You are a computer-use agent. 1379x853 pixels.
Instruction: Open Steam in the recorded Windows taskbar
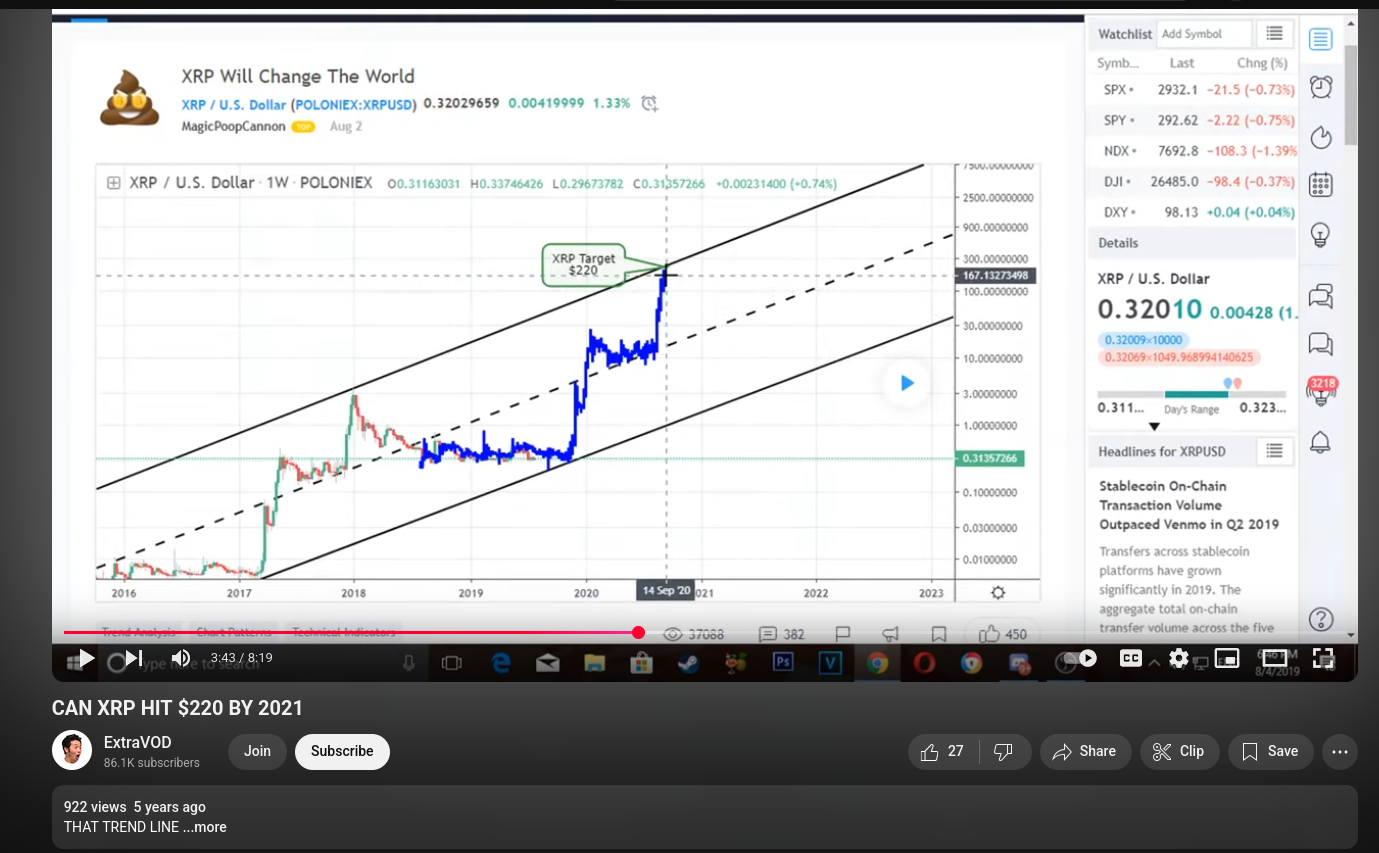[x=688, y=662]
